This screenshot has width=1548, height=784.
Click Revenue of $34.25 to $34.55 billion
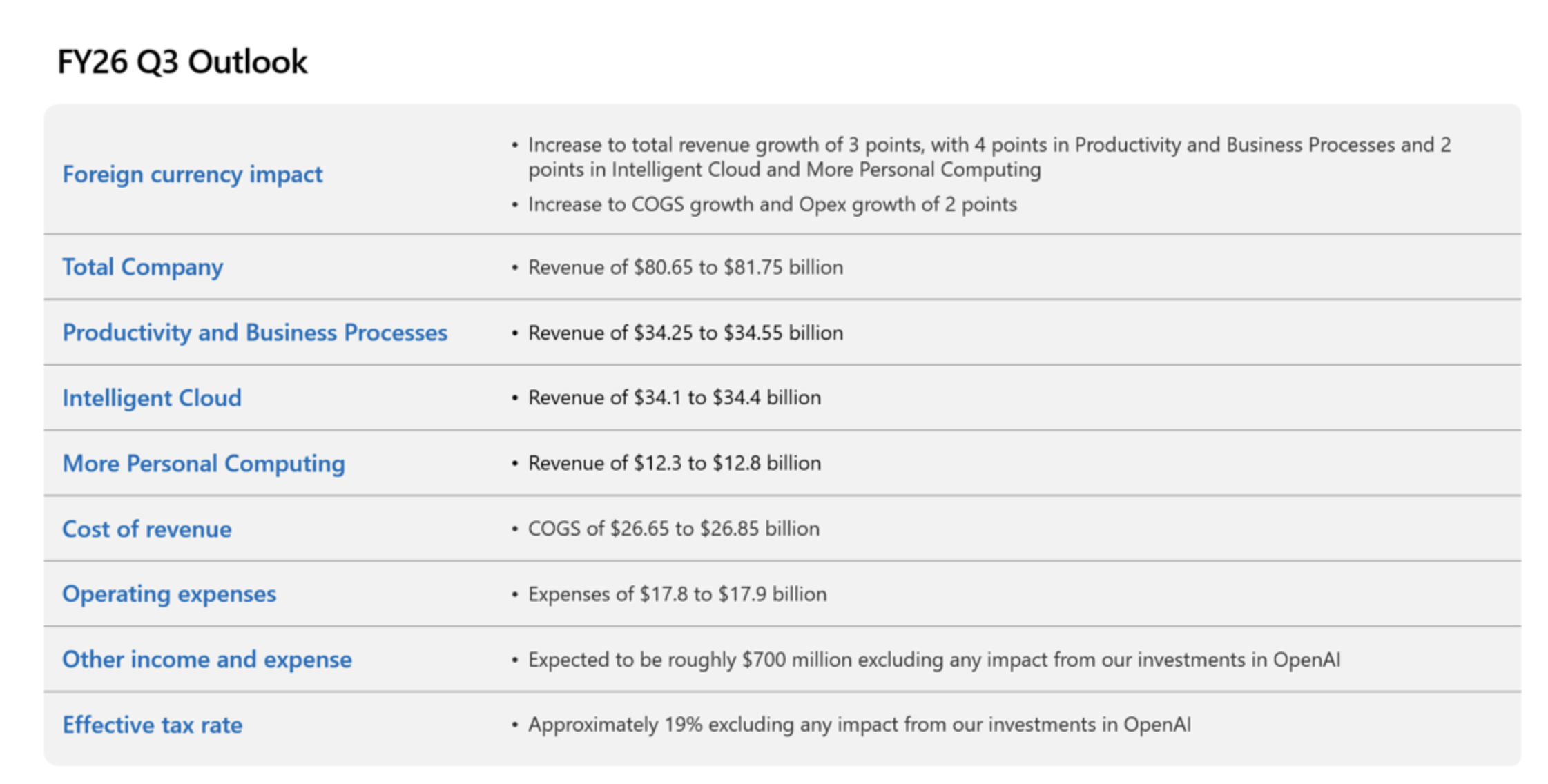pyautogui.click(x=685, y=333)
